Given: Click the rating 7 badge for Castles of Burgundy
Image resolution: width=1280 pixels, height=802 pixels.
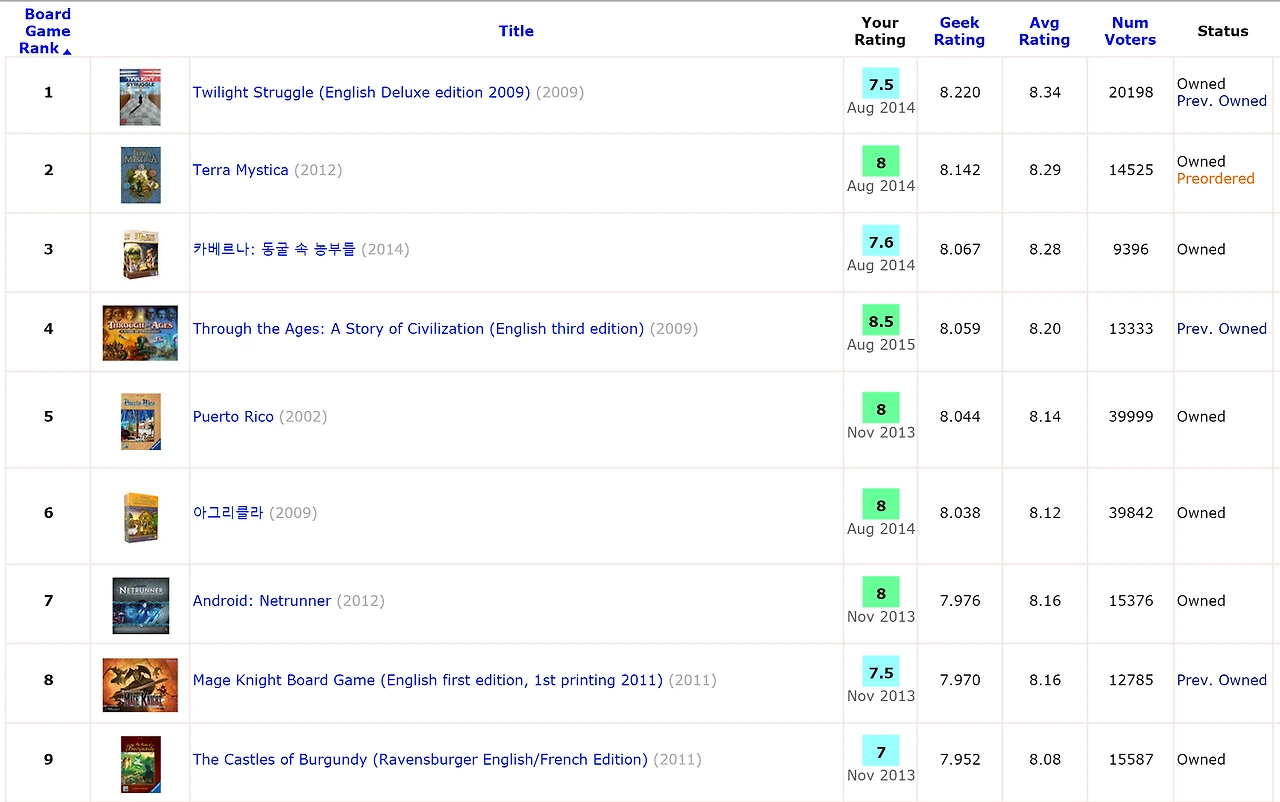Looking at the screenshot, I should [881, 751].
